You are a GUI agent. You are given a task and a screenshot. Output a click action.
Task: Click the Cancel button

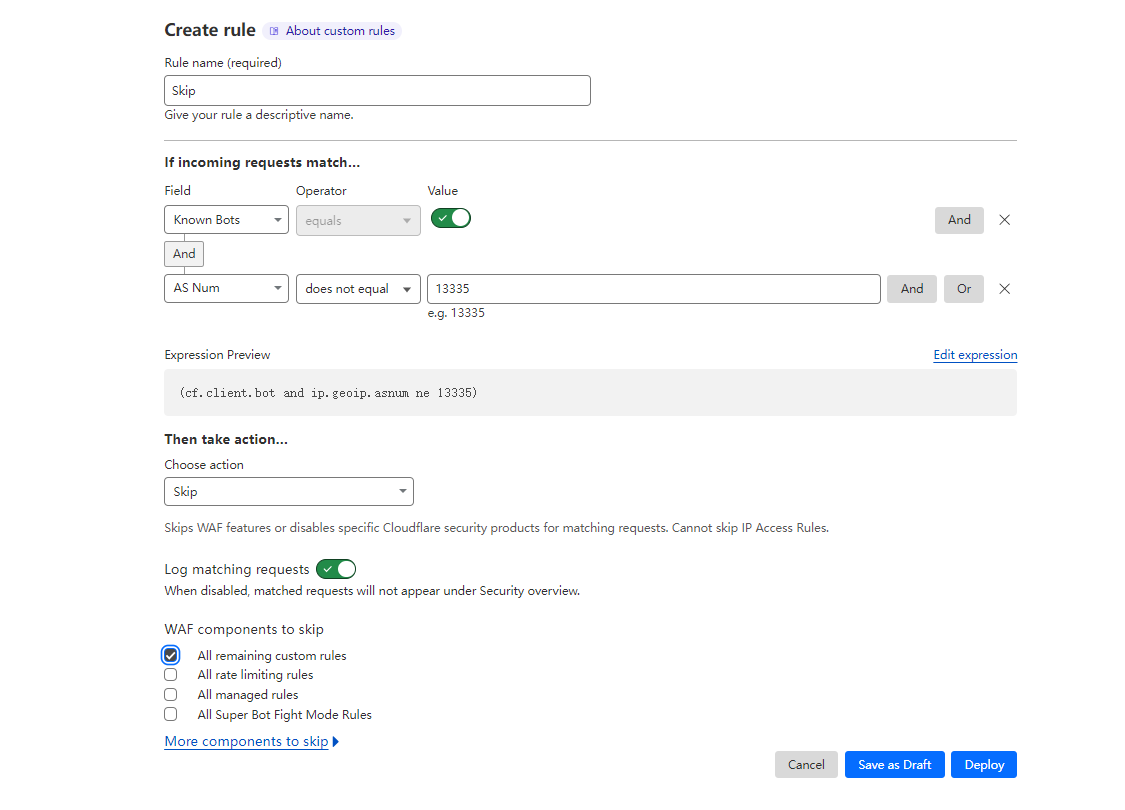[806, 765]
